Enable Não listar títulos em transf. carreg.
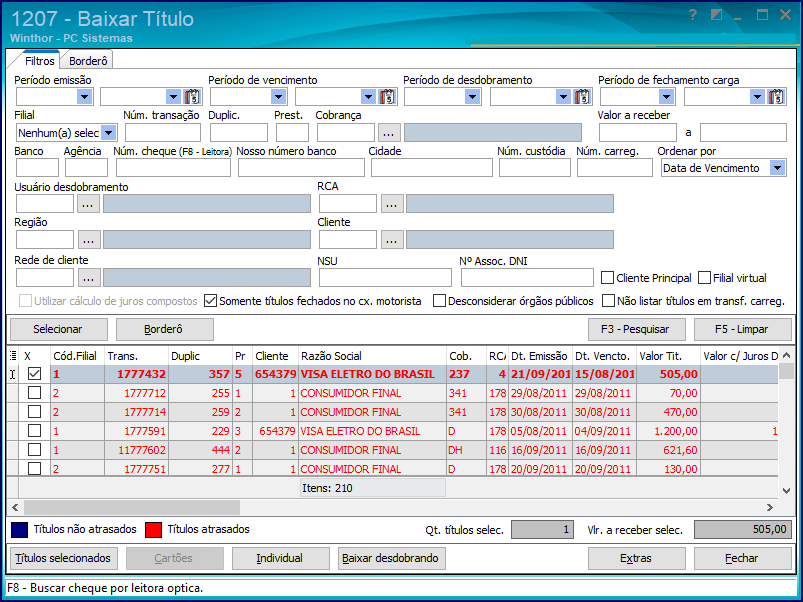Image resolution: width=803 pixels, height=602 pixels. click(x=608, y=300)
